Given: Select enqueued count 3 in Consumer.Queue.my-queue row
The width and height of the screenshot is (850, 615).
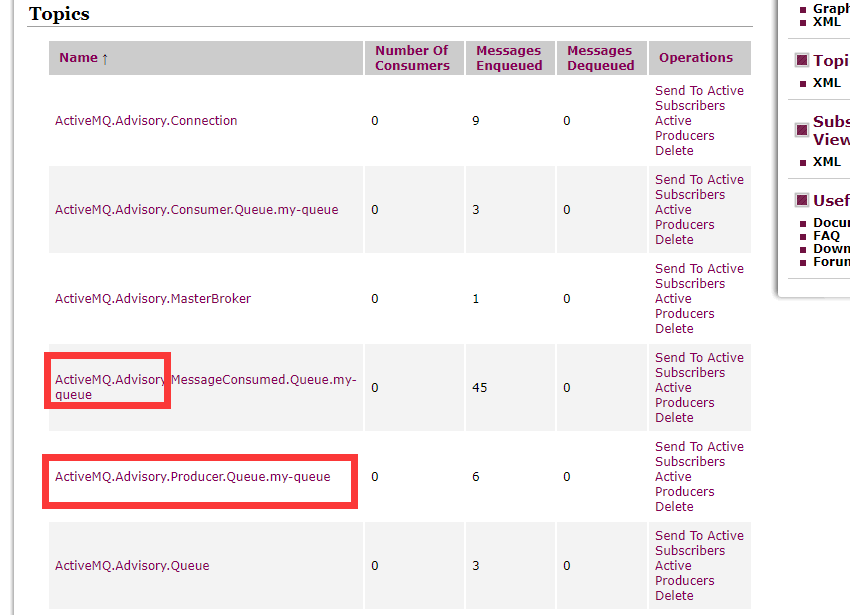Looking at the screenshot, I should 475,209.
